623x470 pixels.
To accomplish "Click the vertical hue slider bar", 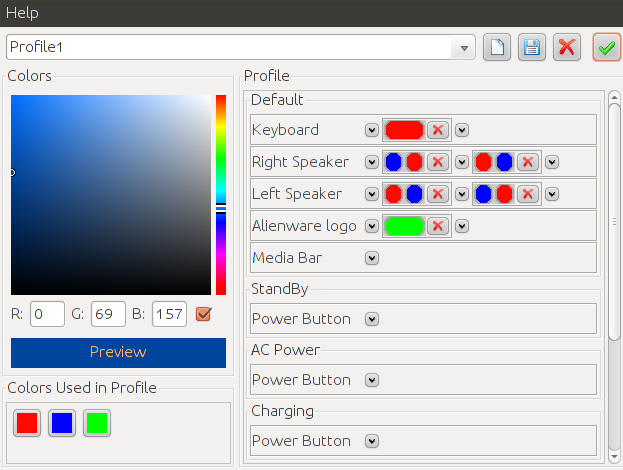I will [221, 195].
